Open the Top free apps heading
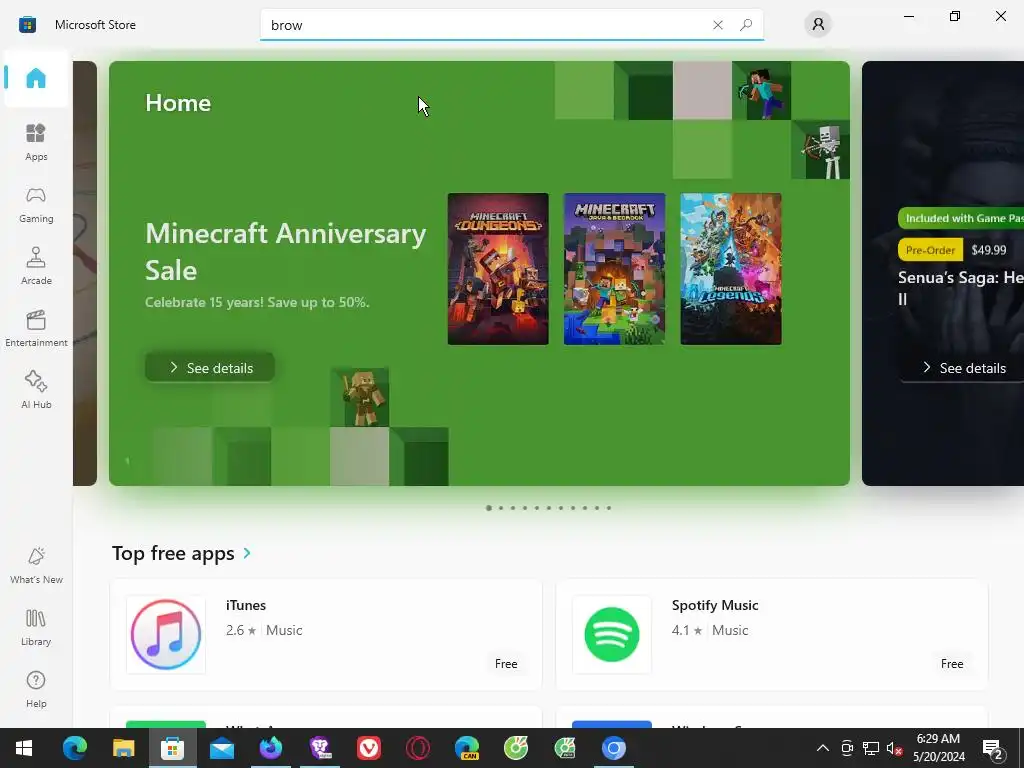This screenshot has width=1024, height=768. coord(173,553)
